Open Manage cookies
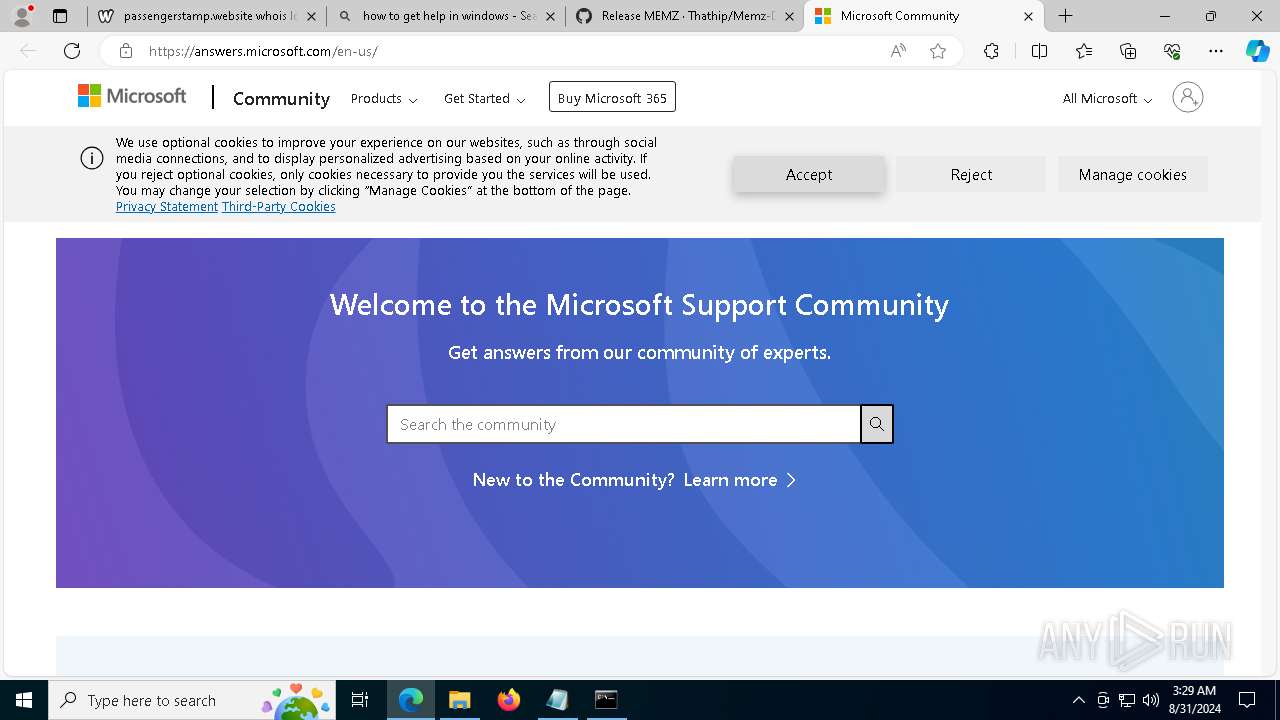This screenshot has width=1280, height=720. [x=1133, y=174]
